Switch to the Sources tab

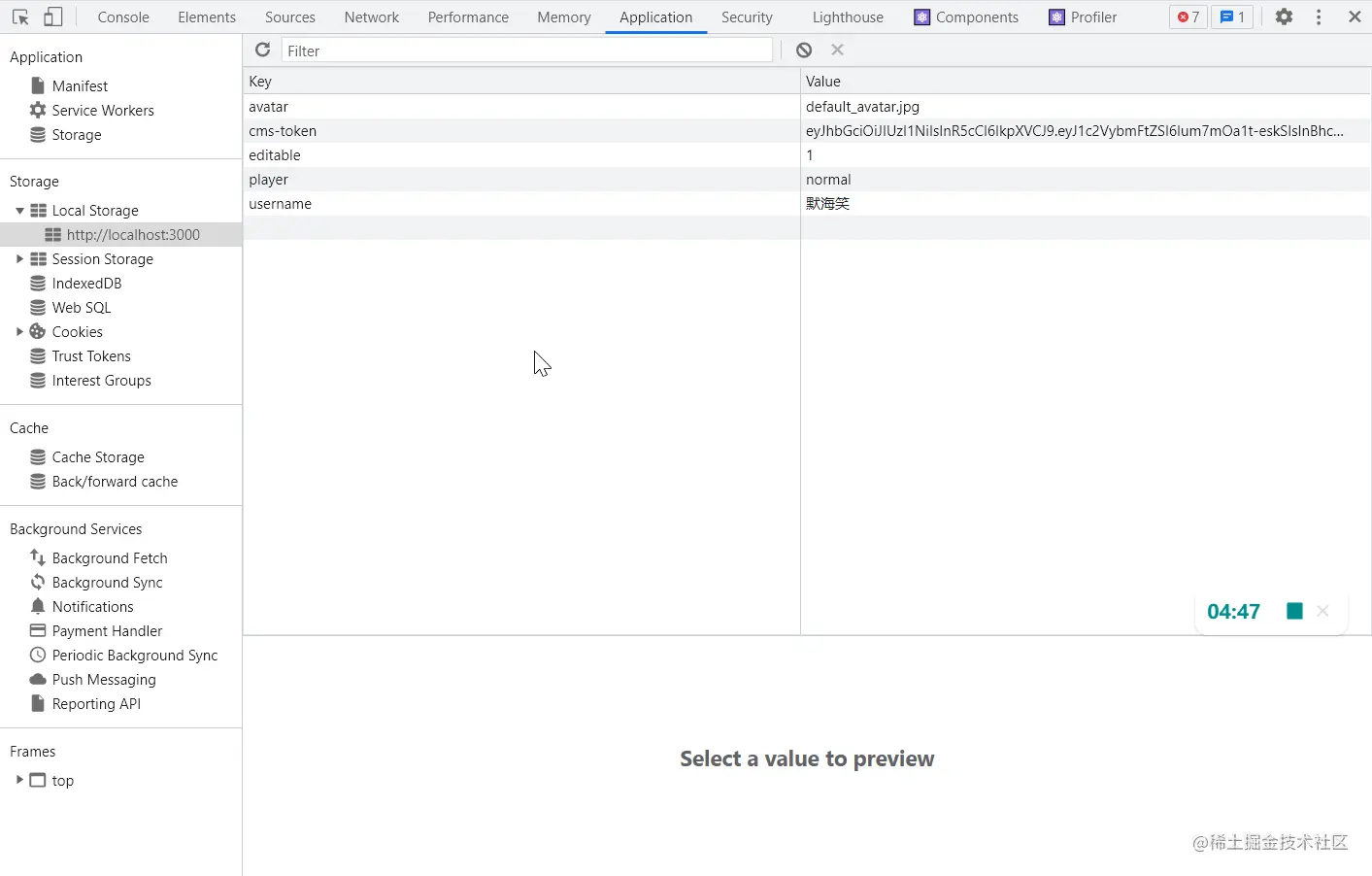coord(290,17)
